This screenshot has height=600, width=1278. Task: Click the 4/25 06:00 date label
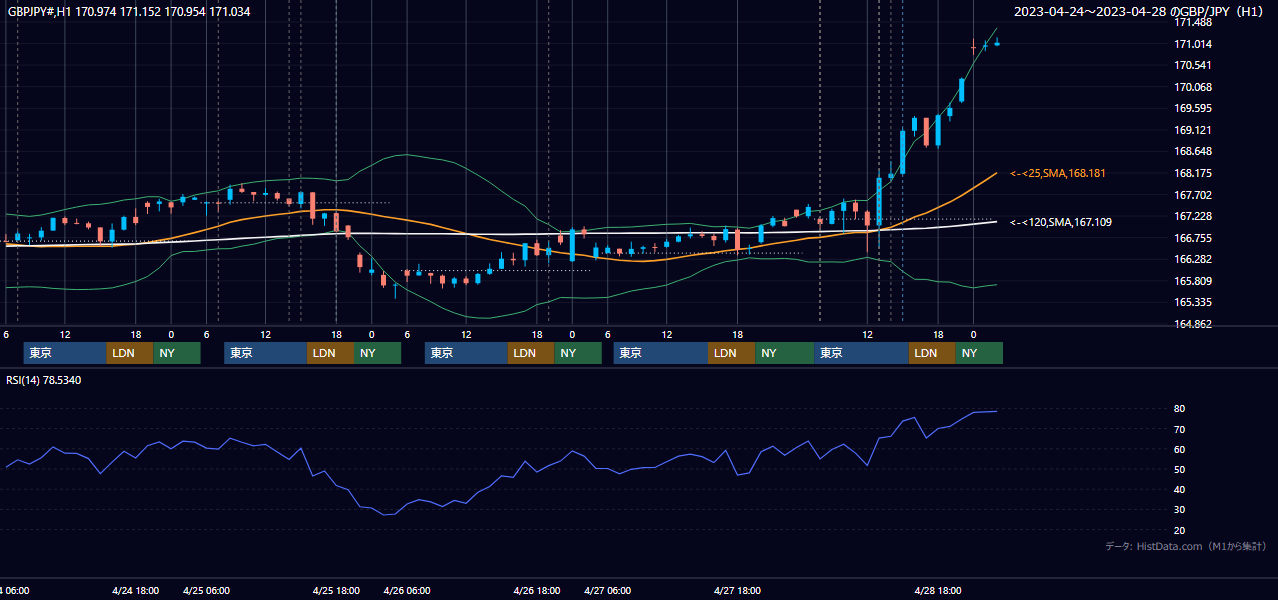click(x=206, y=591)
